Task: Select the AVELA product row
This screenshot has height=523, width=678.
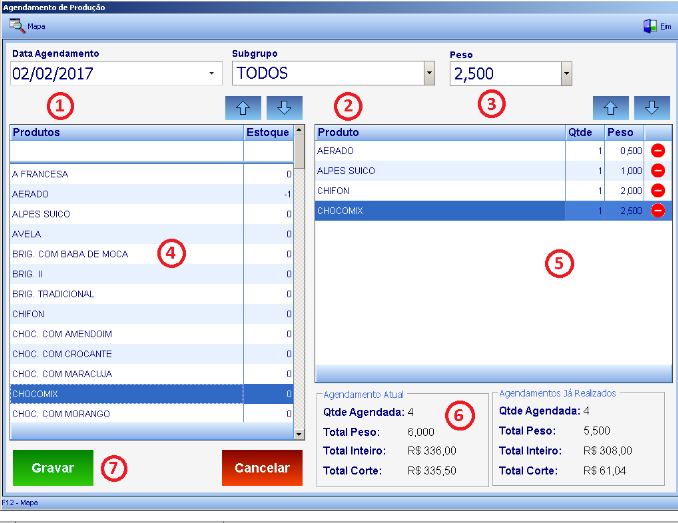Action: [x=151, y=234]
